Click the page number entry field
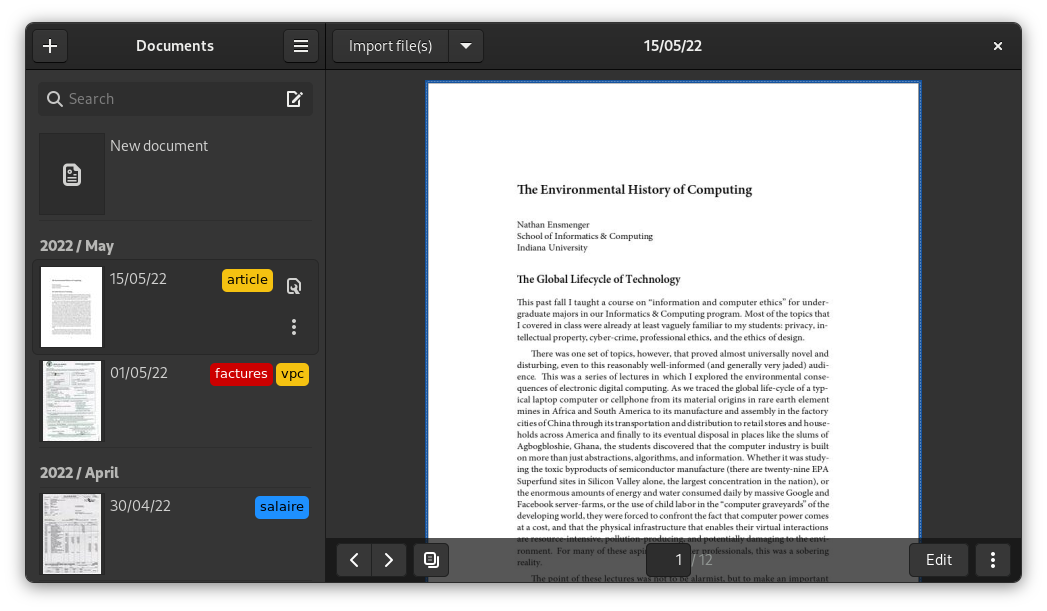Screen dimensions: 1047x611 (680, 560)
